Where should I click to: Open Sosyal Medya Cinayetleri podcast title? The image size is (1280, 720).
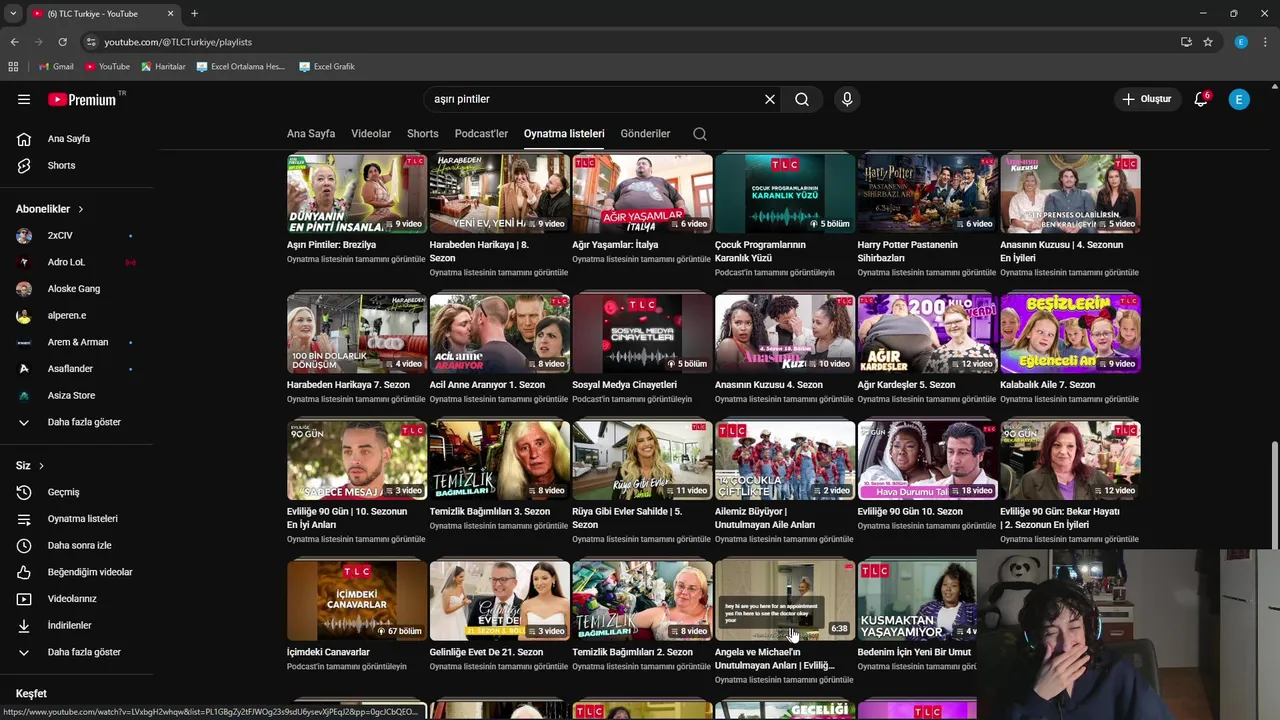(624, 385)
